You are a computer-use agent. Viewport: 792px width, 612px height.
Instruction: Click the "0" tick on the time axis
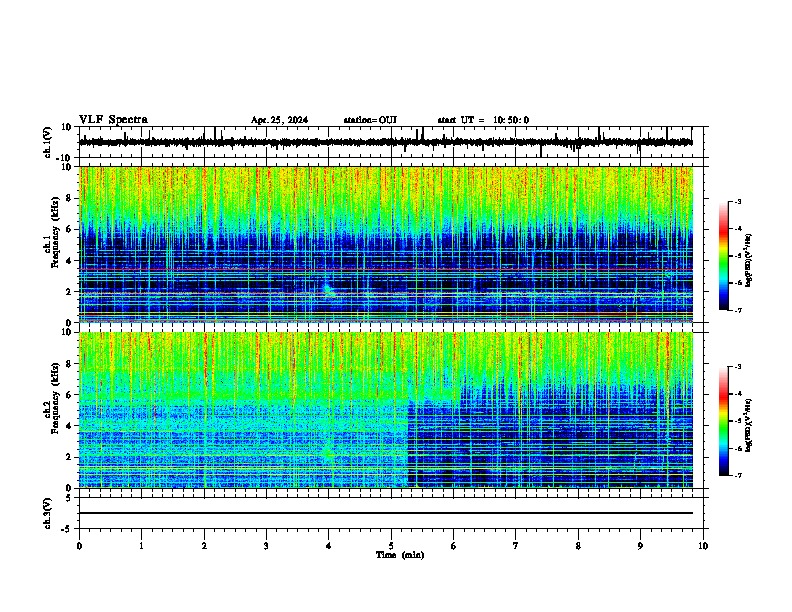79,546
